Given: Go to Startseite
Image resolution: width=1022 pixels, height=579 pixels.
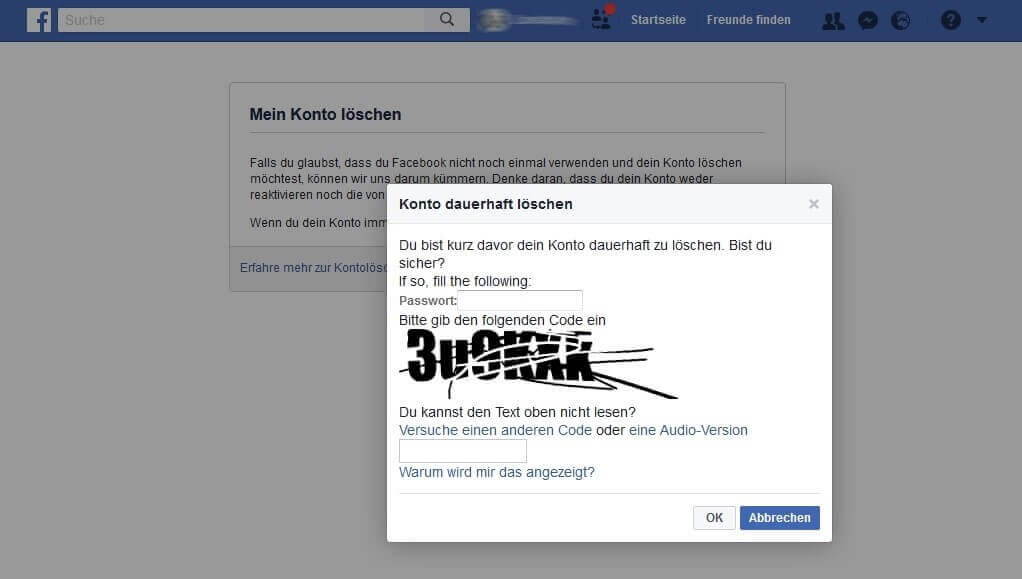Looking at the screenshot, I should [658, 20].
